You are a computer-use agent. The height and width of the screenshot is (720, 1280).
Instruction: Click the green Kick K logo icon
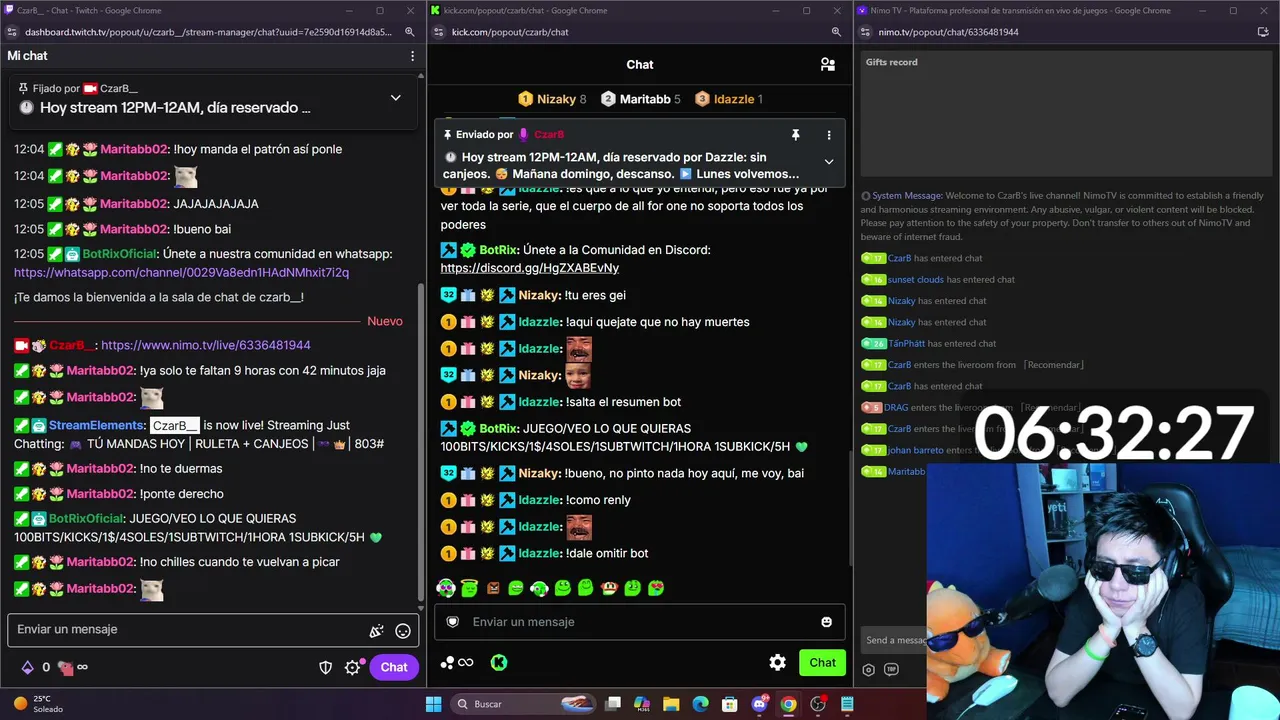pyautogui.click(x=499, y=662)
